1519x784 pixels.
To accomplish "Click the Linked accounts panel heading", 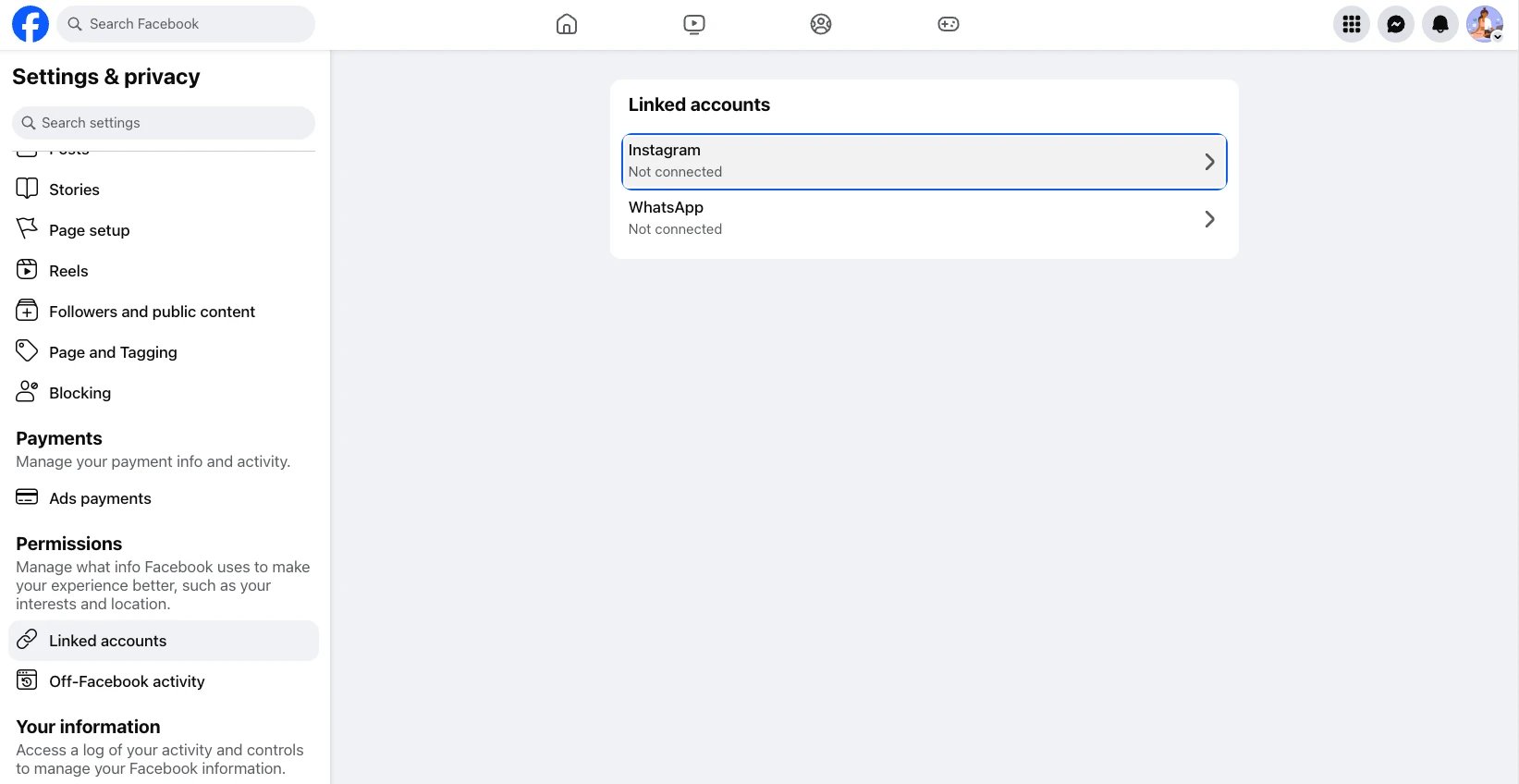I will 699,104.
